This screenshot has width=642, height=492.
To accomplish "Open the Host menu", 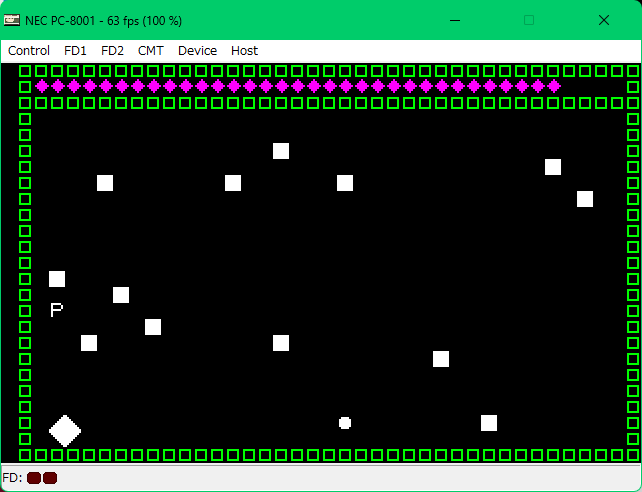I will point(244,50).
